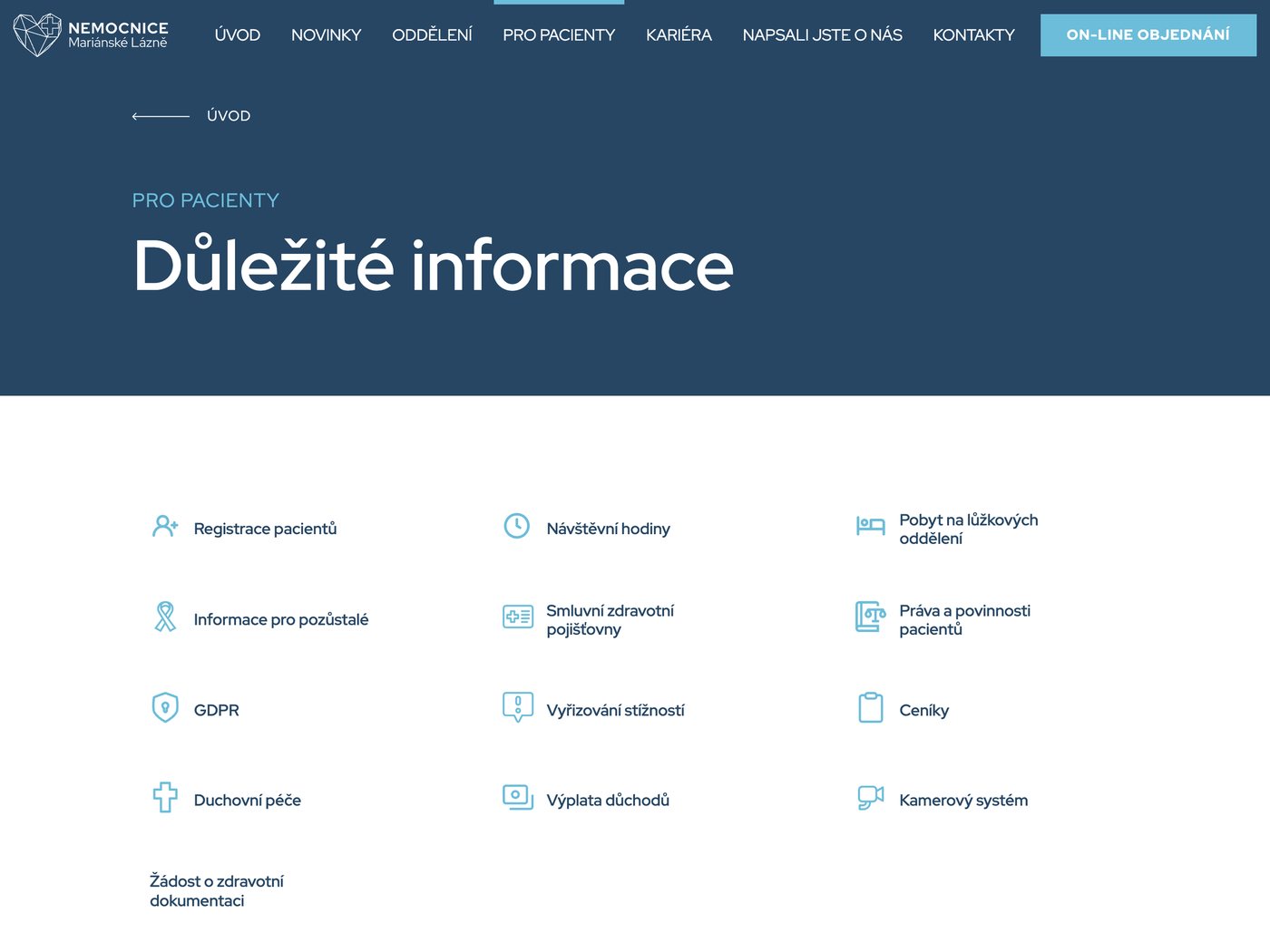Open Smluvní zdravotní pojišťovny link
Screen dimensions: 1270x952
tap(610, 619)
